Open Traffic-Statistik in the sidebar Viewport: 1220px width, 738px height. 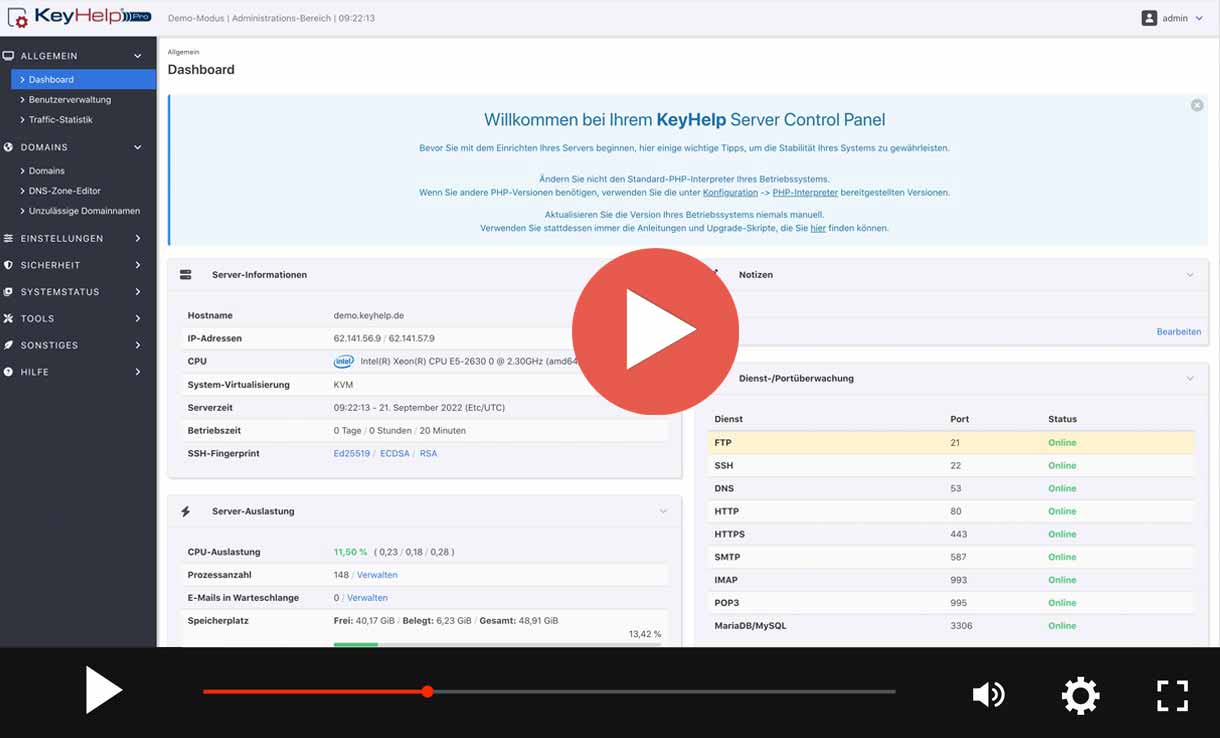pyautogui.click(x=60, y=120)
